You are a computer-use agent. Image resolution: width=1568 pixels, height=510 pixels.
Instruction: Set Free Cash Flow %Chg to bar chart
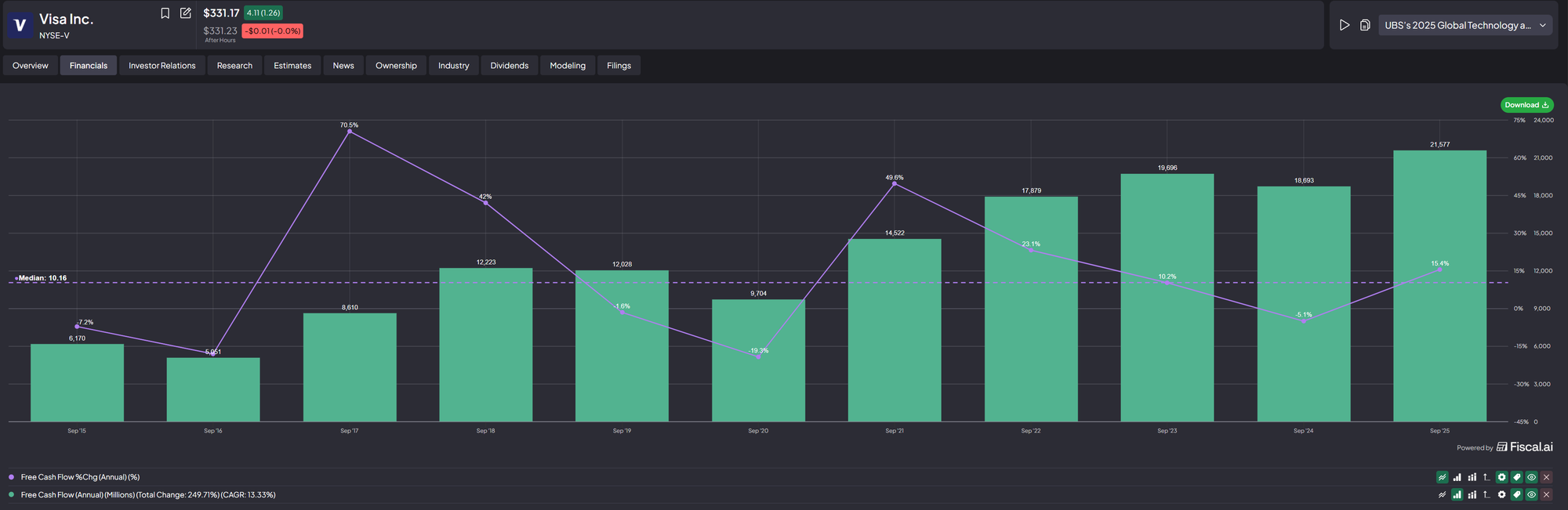pyautogui.click(x=1457, y=477)
